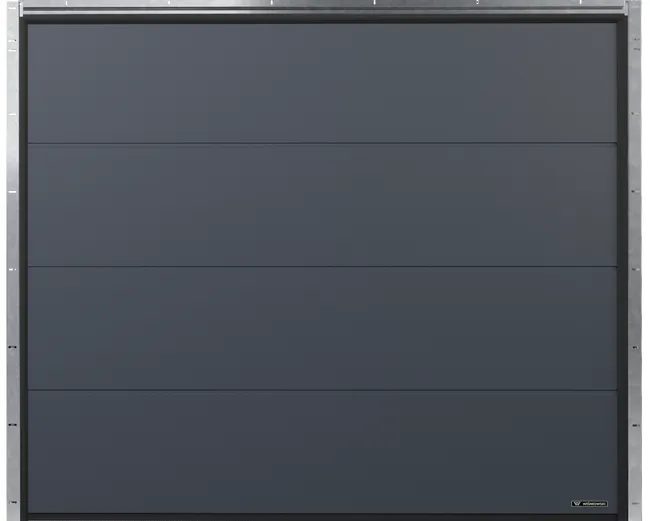Select the second door panel from the top

coord(322,205)
